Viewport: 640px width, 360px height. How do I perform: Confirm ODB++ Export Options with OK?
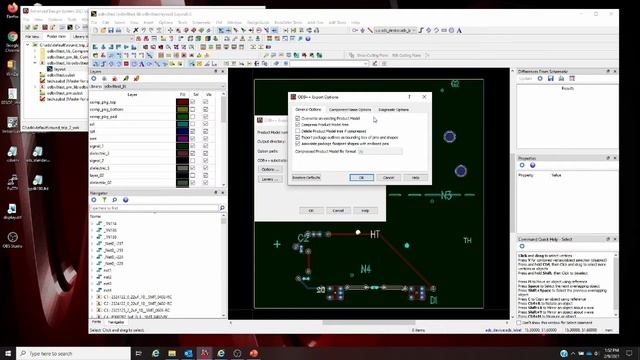pyautogui.click(x=361, y=178)
